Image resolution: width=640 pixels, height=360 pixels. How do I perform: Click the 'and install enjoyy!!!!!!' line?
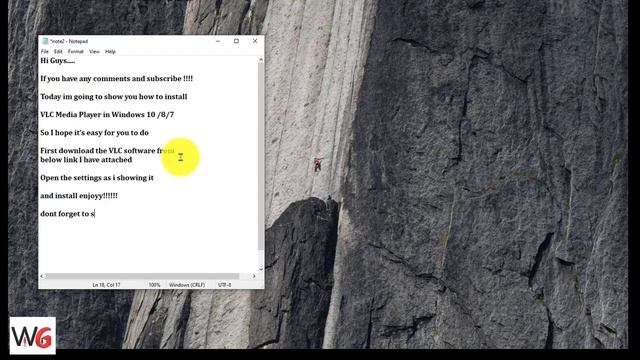point(79,196)
